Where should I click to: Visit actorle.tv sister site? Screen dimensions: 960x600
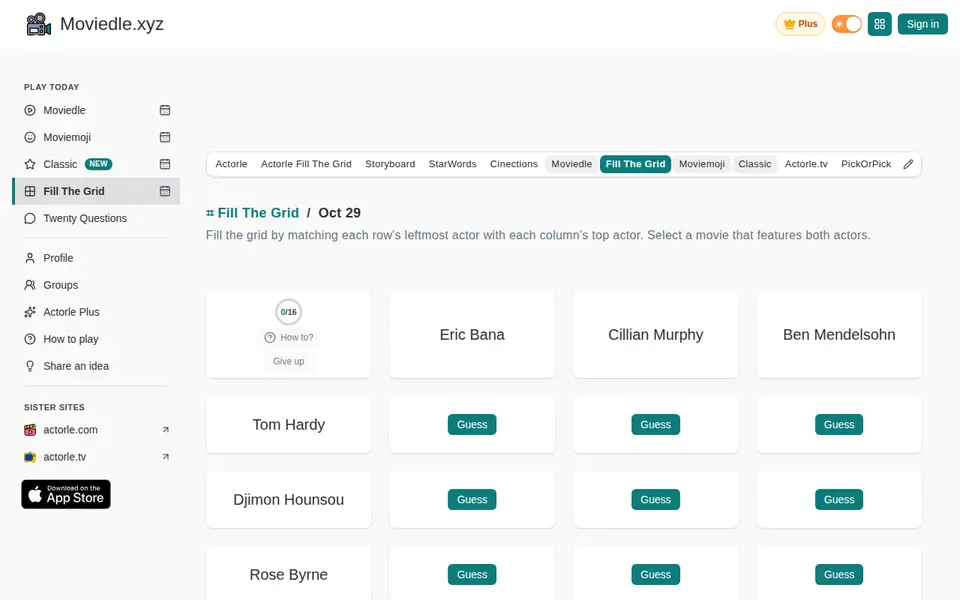pos(64,457)
